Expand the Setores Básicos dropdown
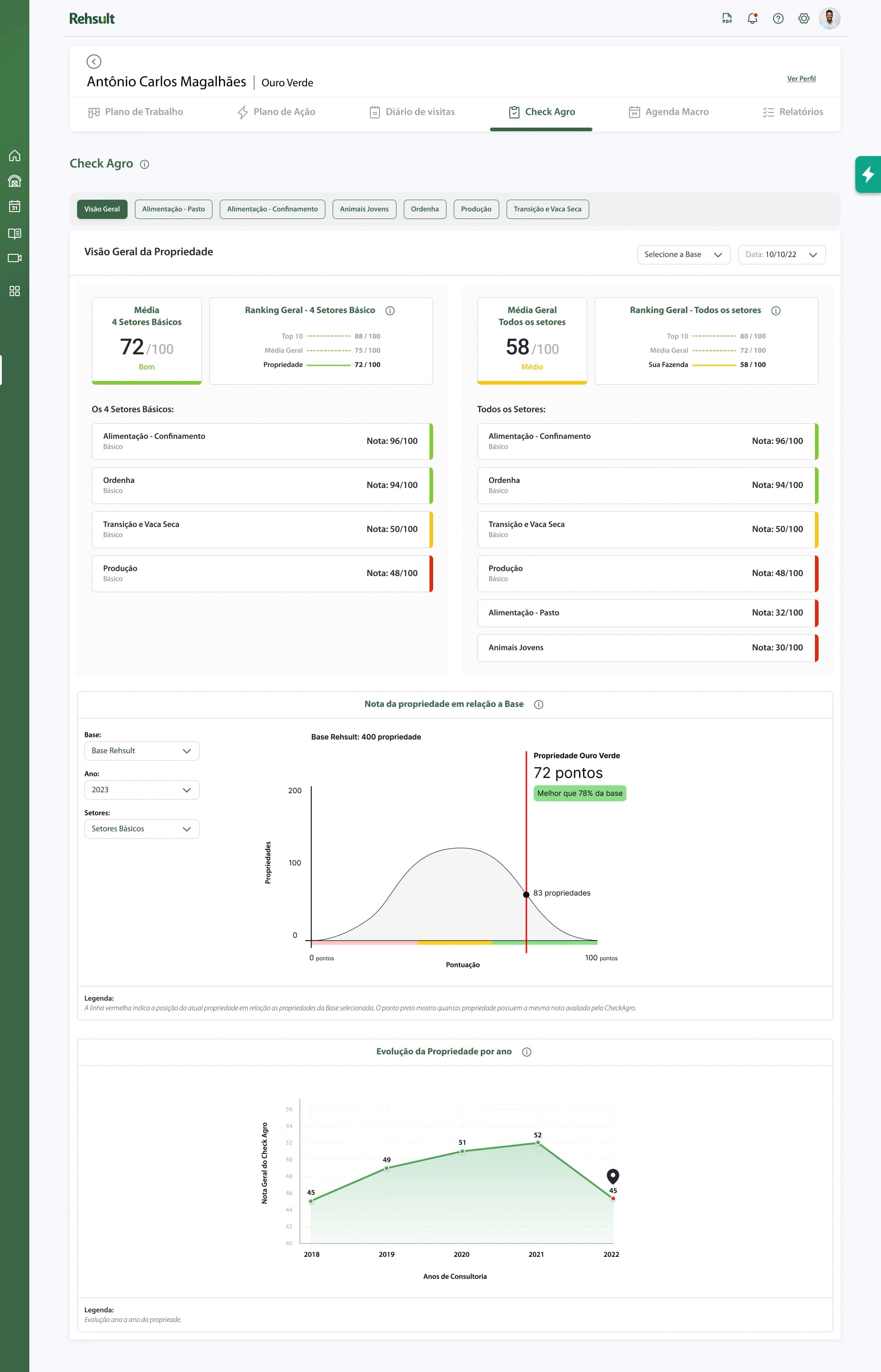The image size is (881, 1372). [x=142, y=829]
